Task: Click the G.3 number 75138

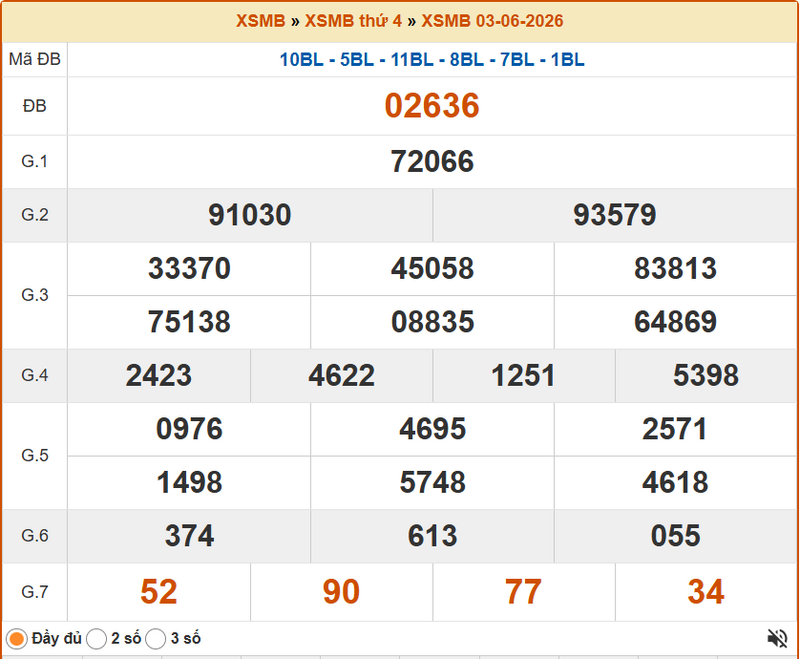Action: tap(189, 322)
